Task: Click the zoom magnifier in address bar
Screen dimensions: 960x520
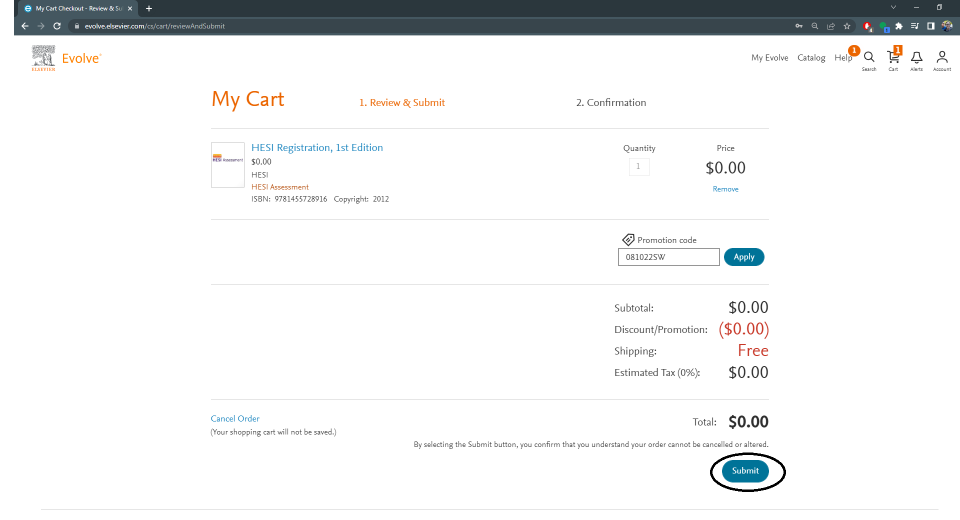Action: [x=814, y=26]
